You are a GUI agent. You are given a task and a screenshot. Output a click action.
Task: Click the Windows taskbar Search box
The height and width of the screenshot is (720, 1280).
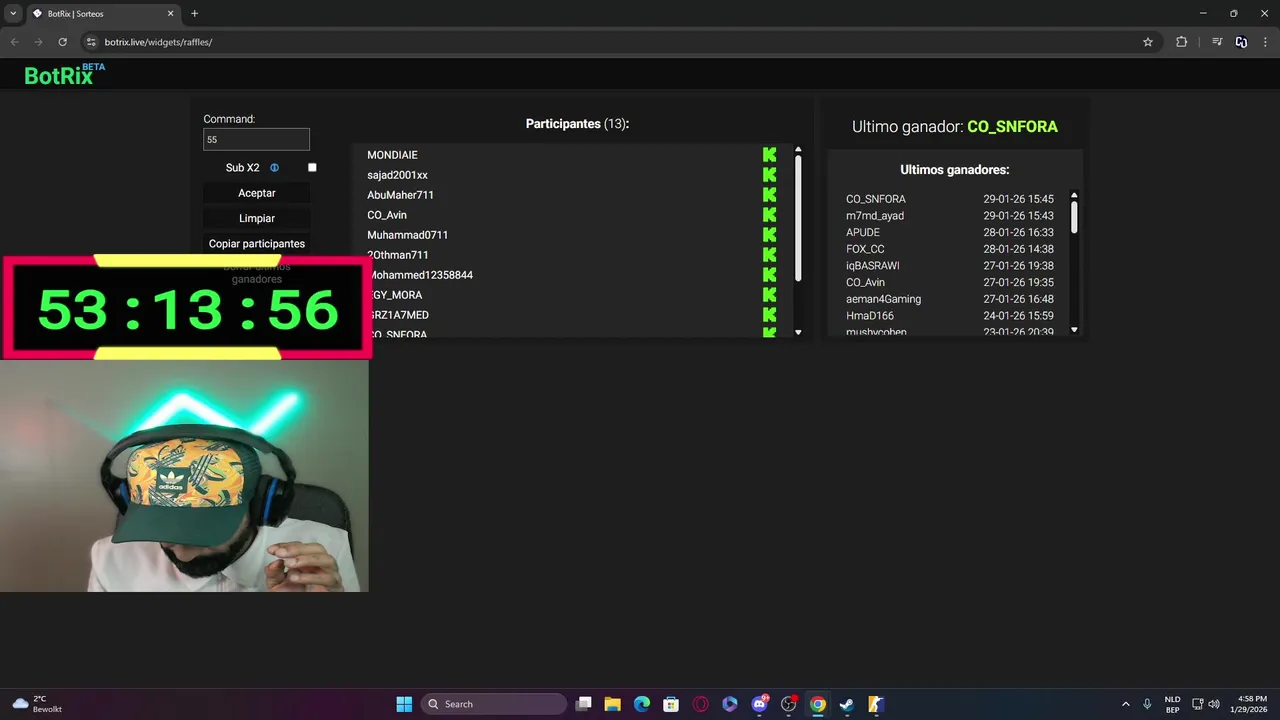pyautogui.click(x=493, y=704)
